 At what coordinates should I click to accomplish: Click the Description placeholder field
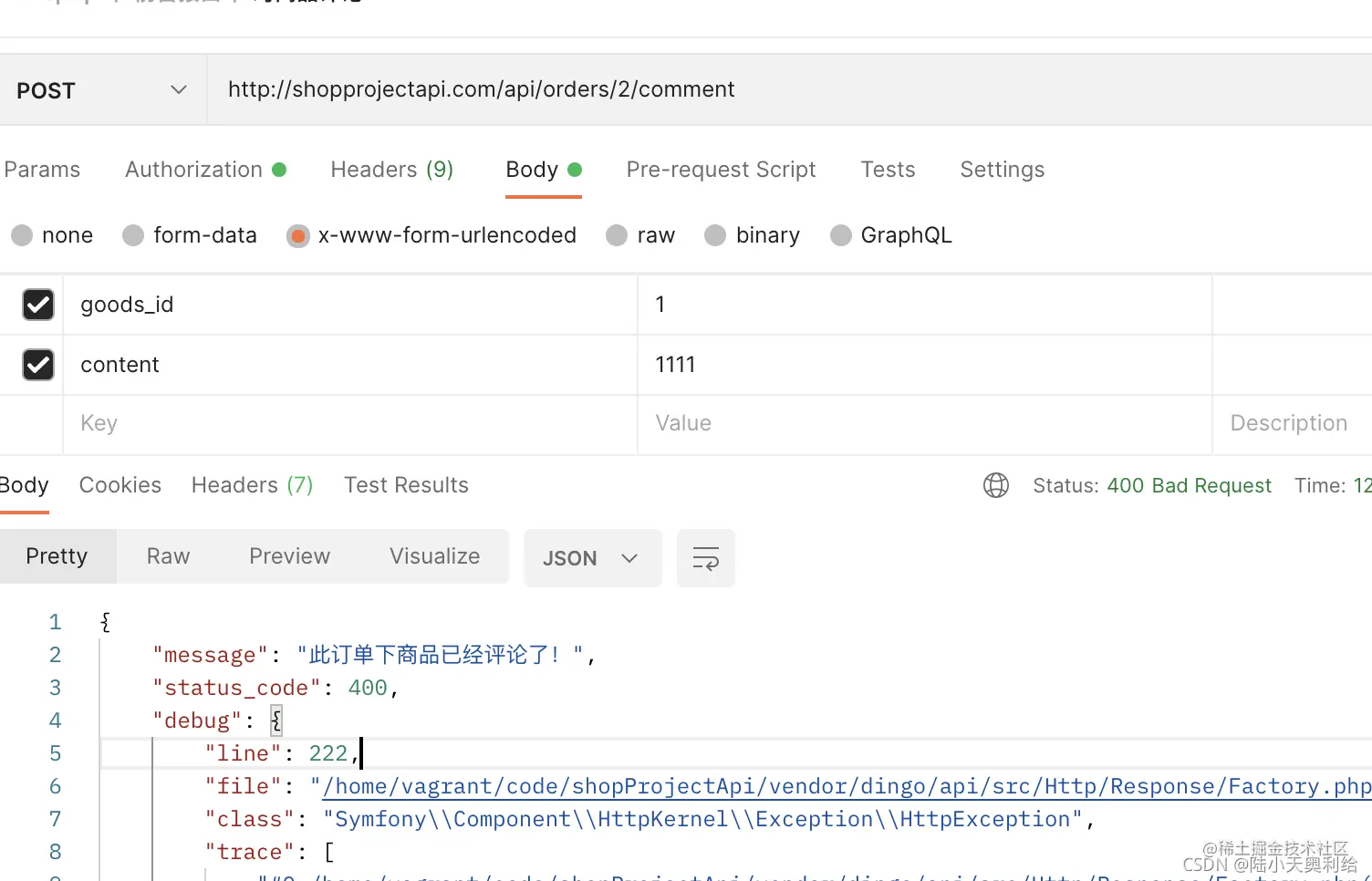tap(1293, 424)
